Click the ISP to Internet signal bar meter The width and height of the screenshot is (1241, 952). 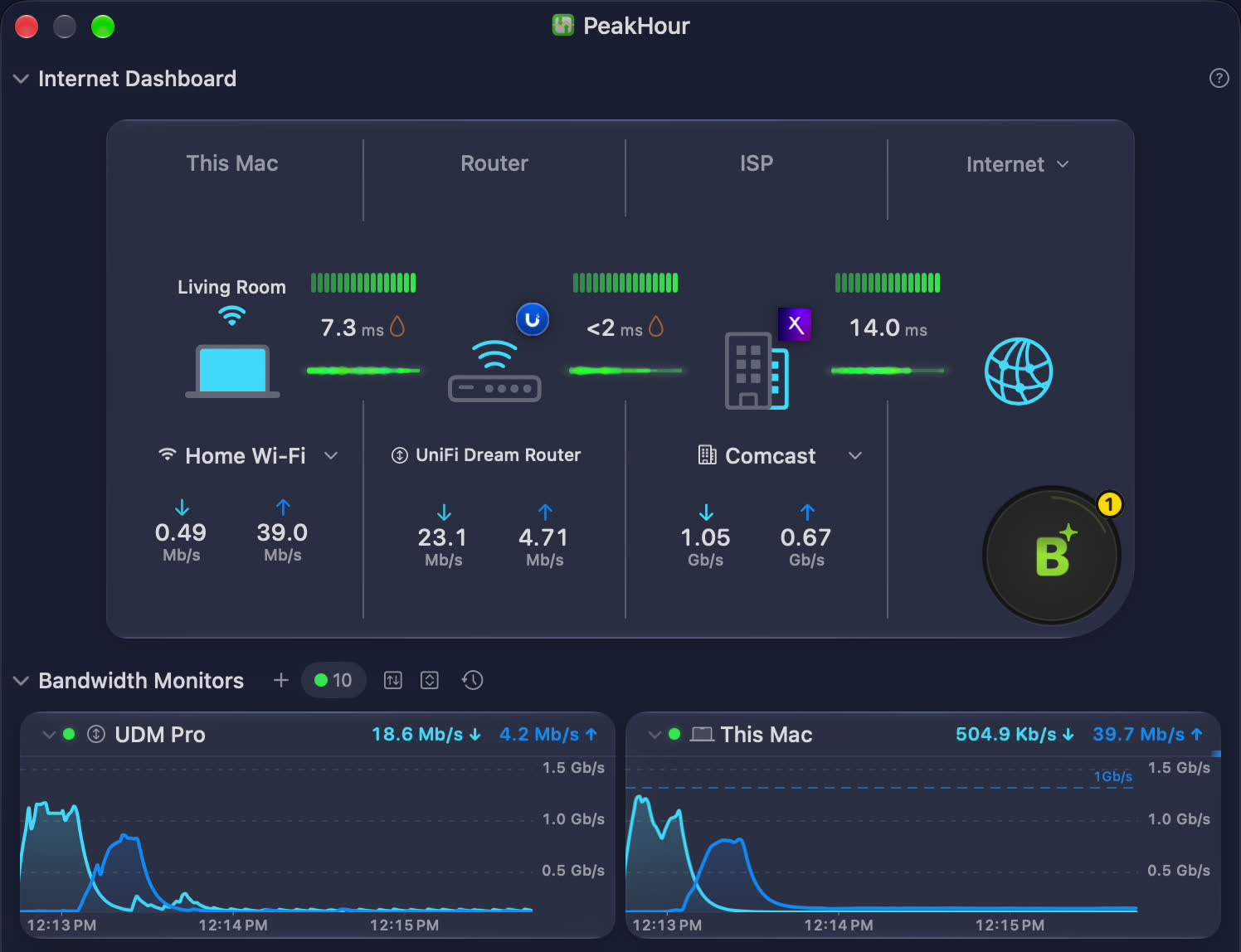pyautogui.click(x=888, y=283)
